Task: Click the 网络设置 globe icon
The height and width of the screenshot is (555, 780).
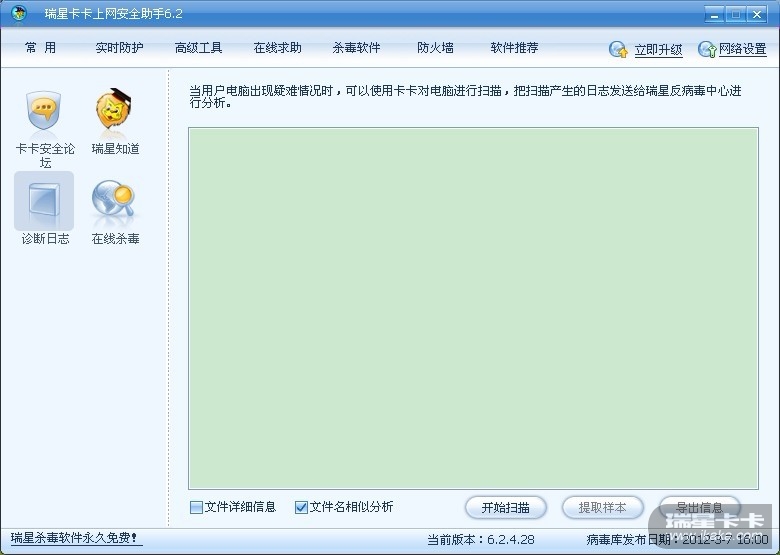Action: pos(707,49)
